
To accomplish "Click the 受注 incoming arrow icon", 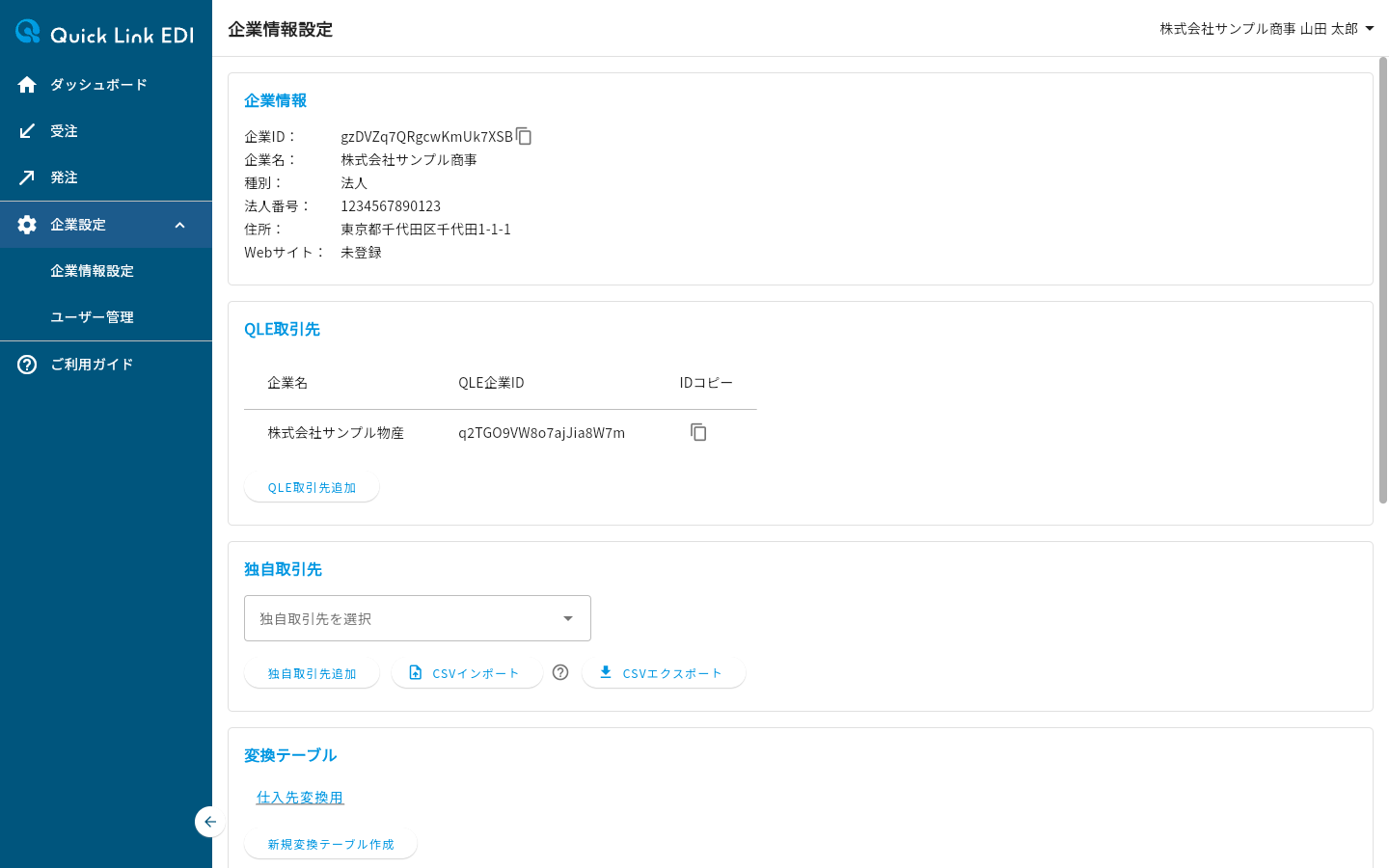I will (27, 131).
